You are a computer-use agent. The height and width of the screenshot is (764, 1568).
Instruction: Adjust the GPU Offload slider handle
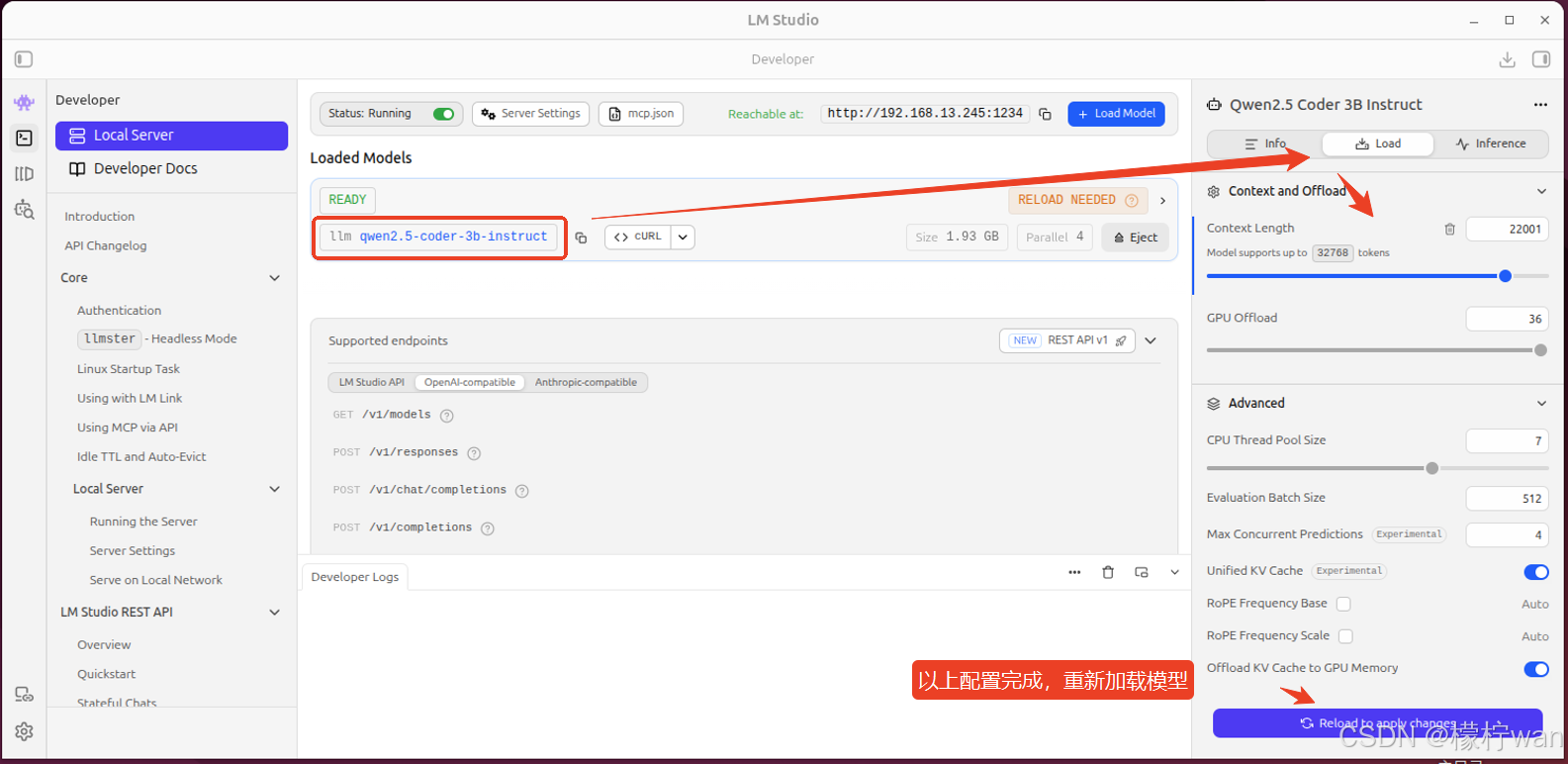[x=1540, y=350]
